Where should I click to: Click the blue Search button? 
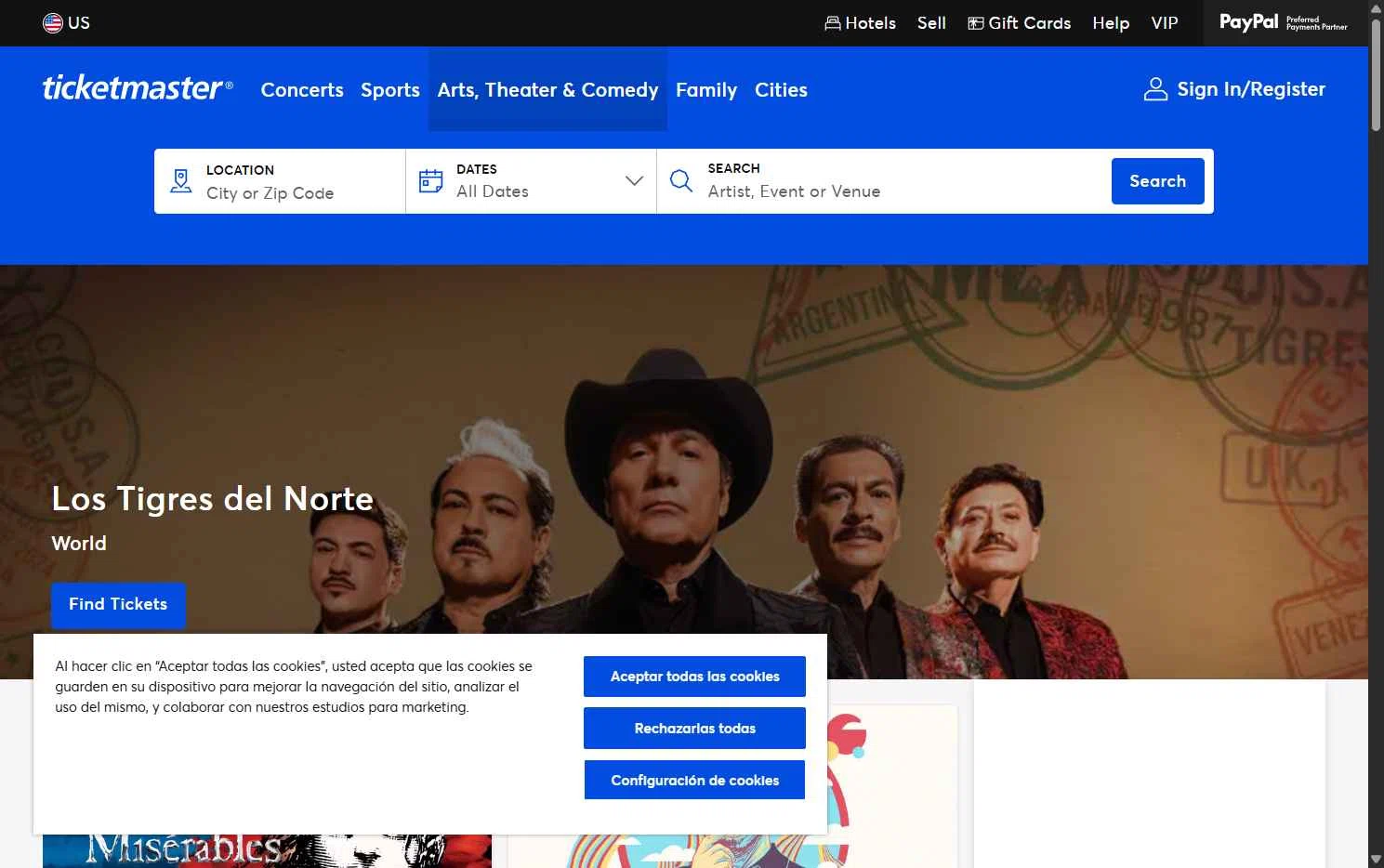click(1158, 181)
